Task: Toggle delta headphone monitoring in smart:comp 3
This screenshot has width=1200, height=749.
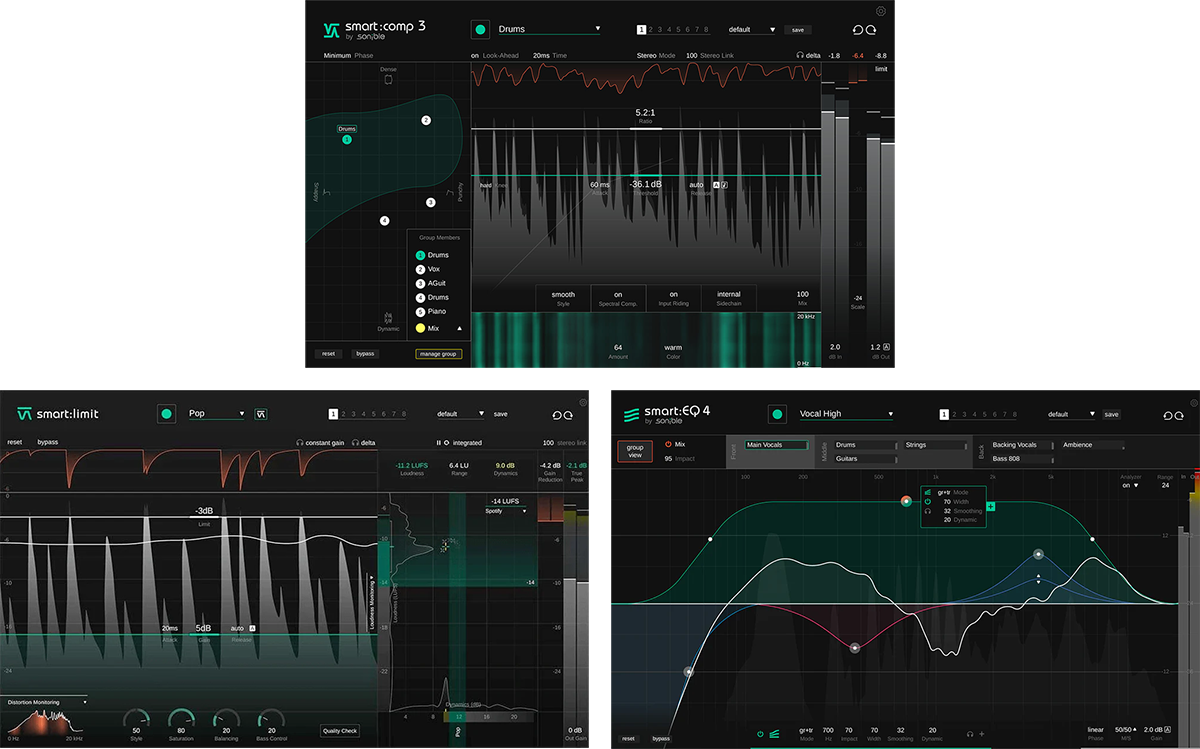Action: click(x=808, y=56)
